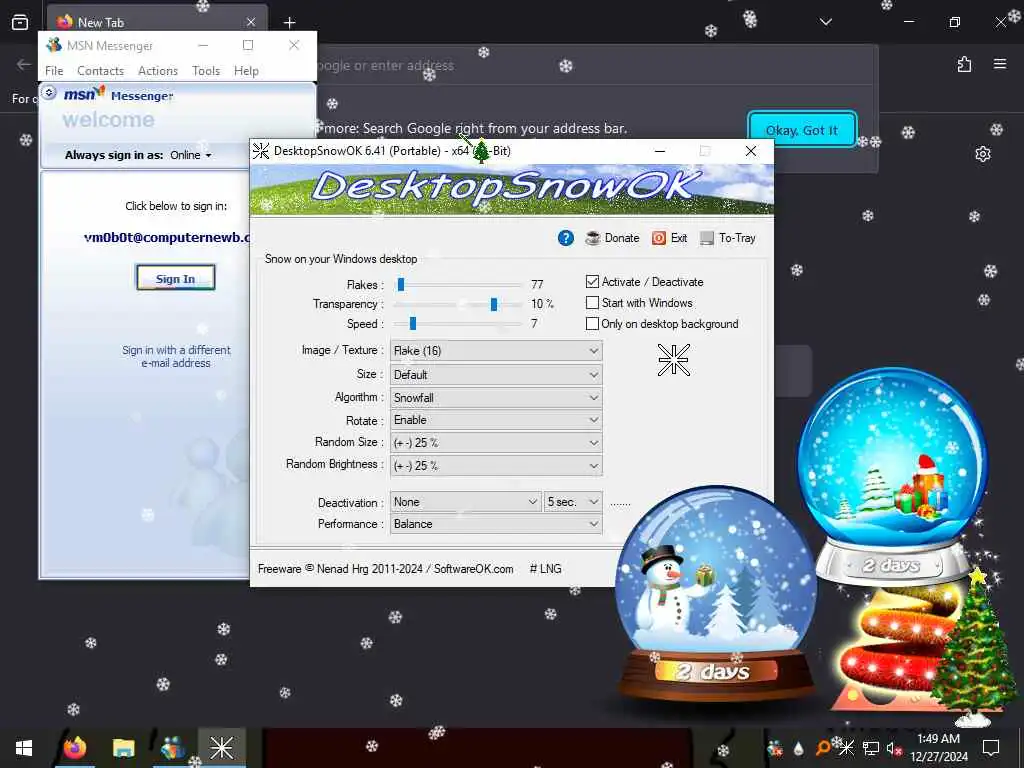The height and width of the screenshot is (768, 1024).
Task: Click the # LNG language link
Action: pyautogui.click(x=545, y=569)
